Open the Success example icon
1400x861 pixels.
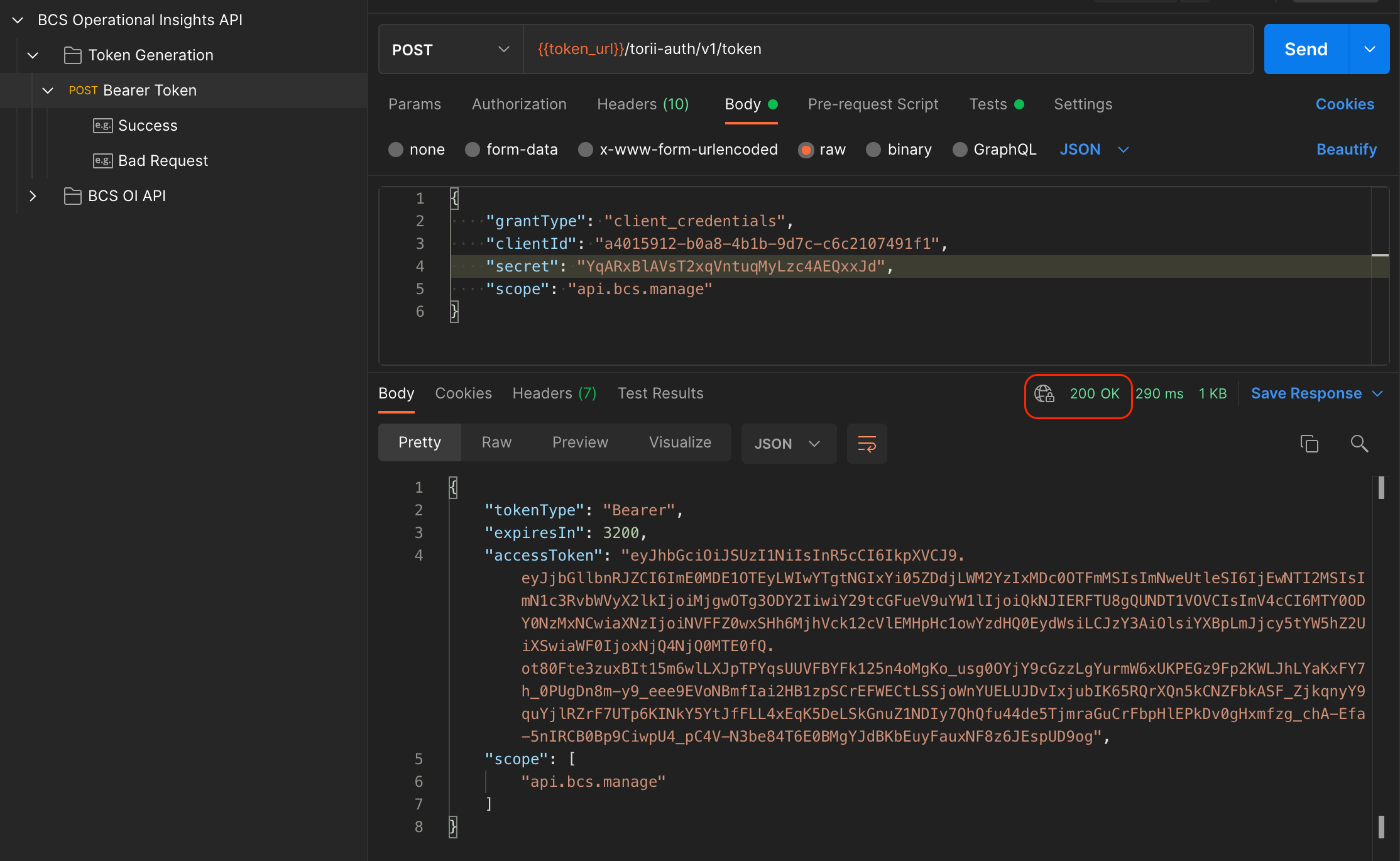102,126
